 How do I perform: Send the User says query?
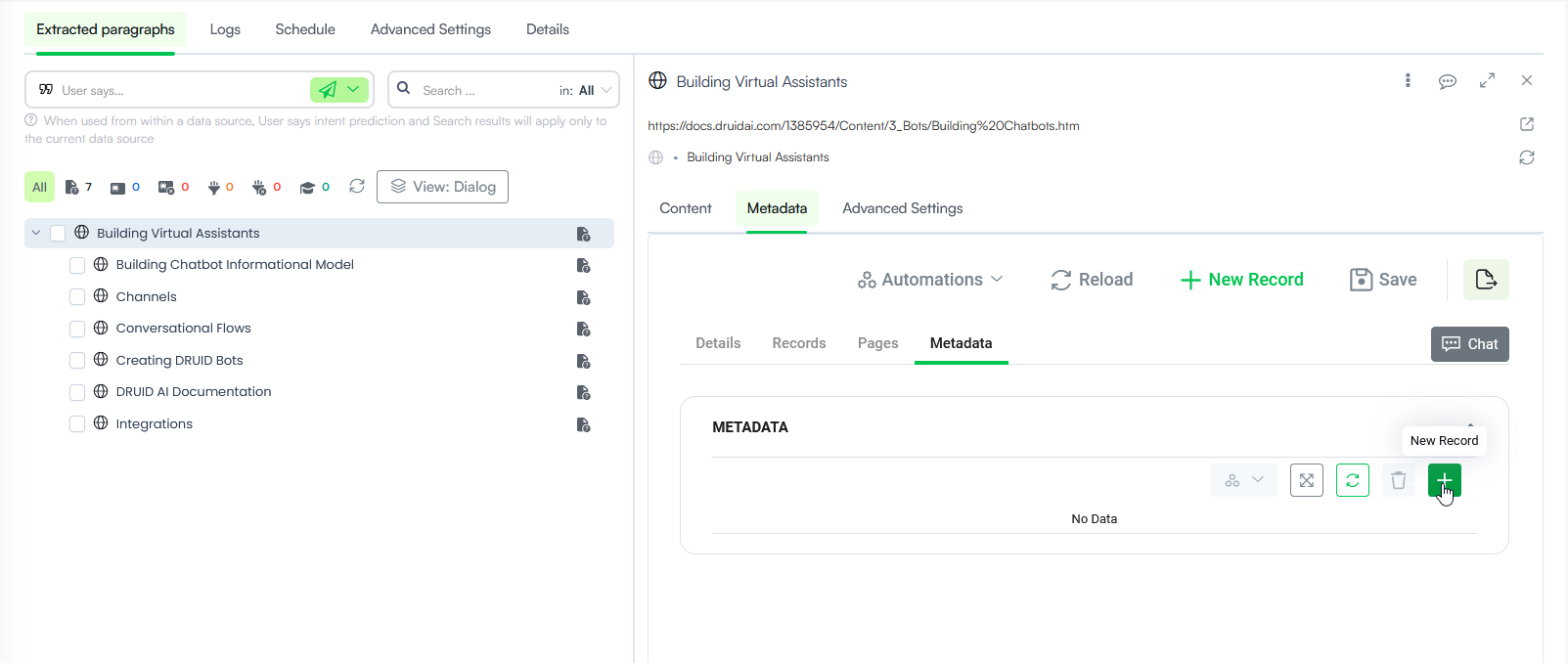328,90
